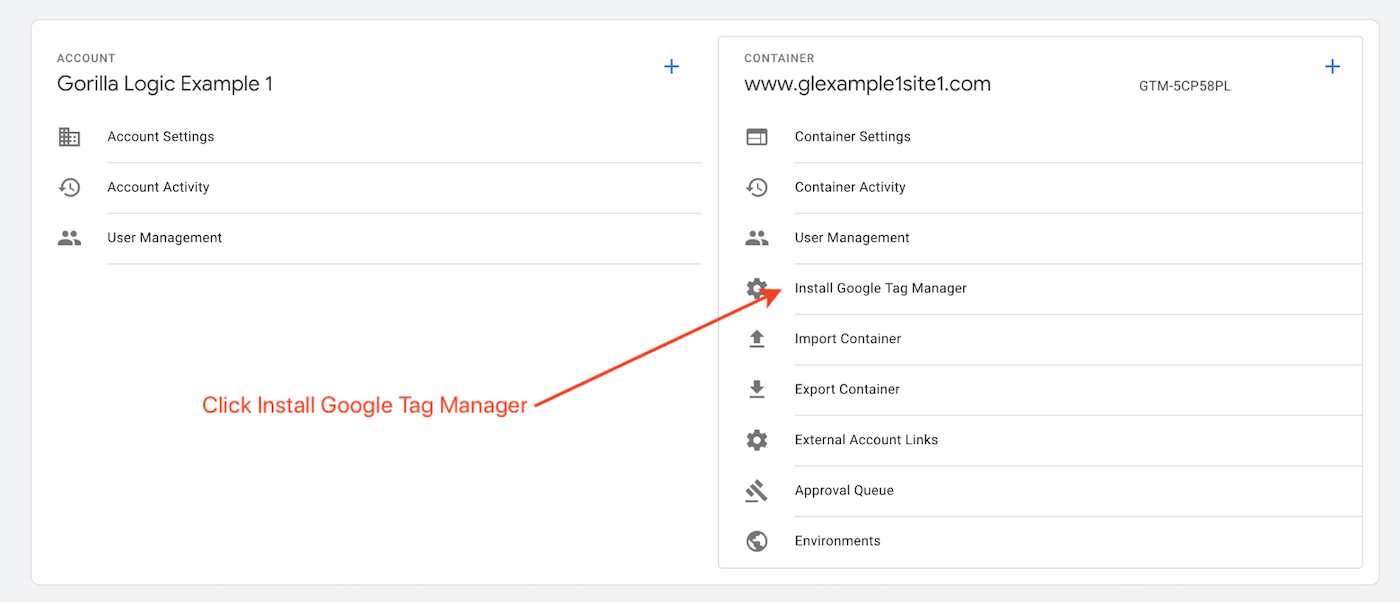Click the Account Activity history icon
Viewport: 1400px width, 604px height.
click(69, 187)
